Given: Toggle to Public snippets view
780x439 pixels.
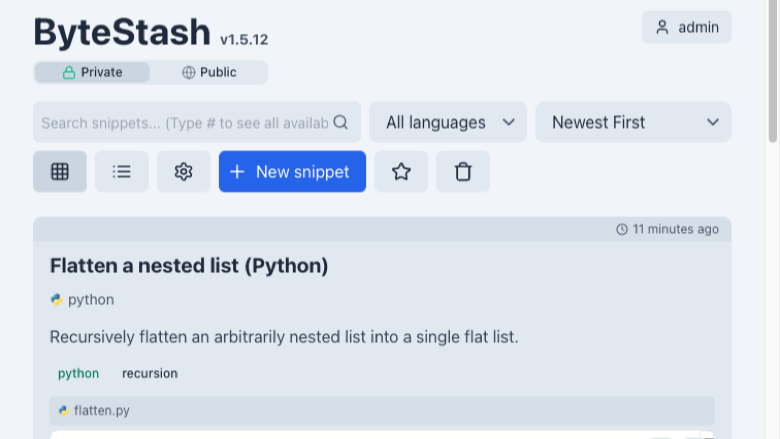Looking at the screenshot, I should pyautogui.click(x=209, y=73).
